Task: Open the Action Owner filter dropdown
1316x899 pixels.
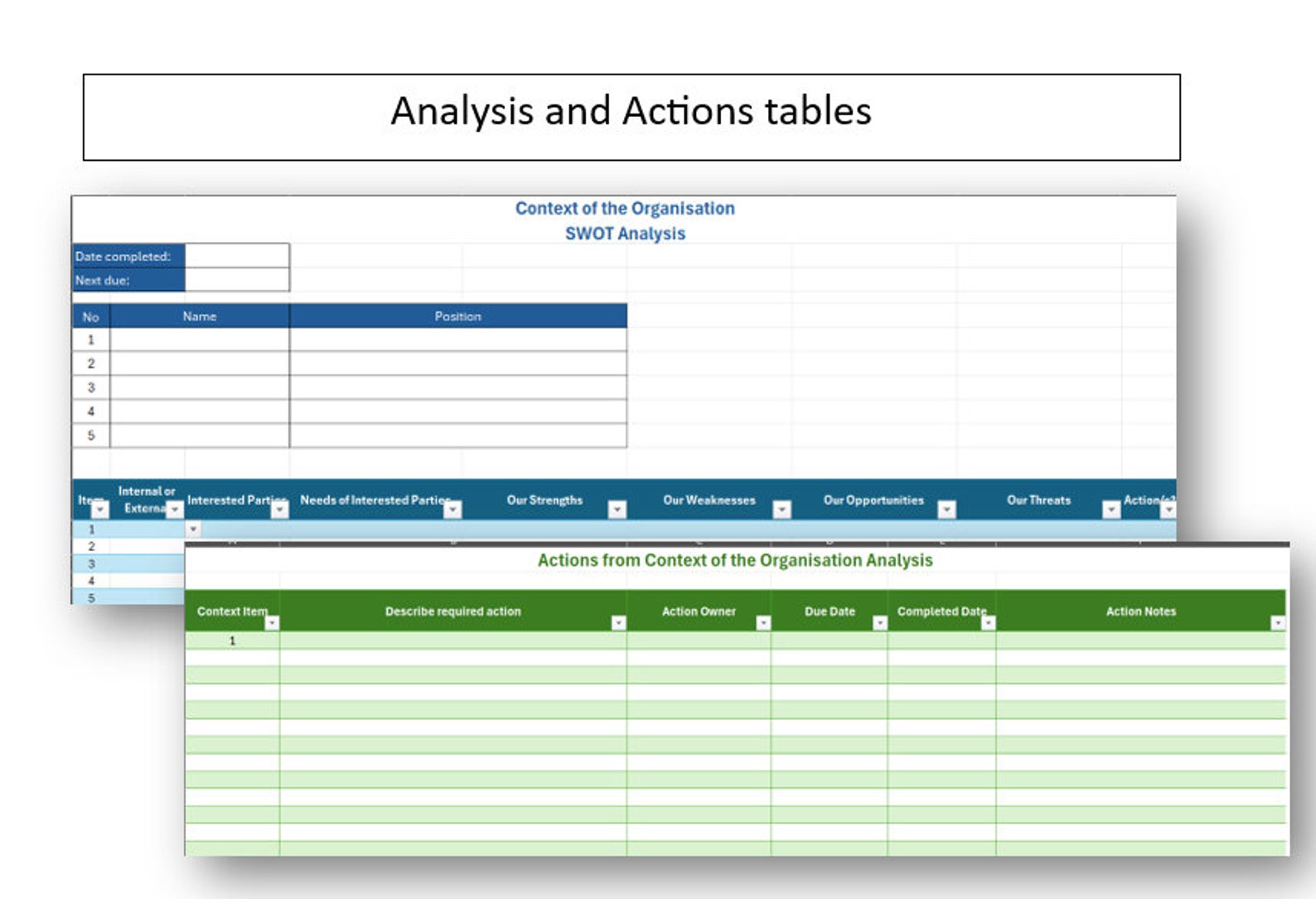Action: point(763,623)
